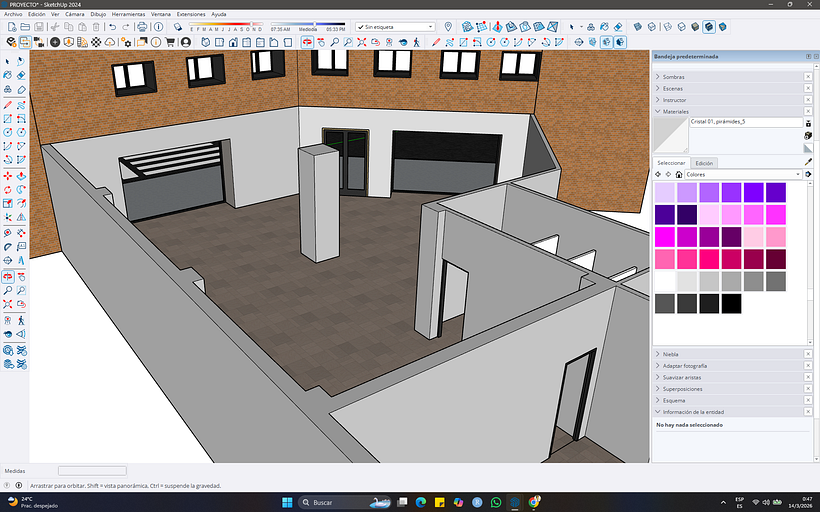Click the material name field Cristal 01
The height and width of the screenshot is (512, 820).
point(746,122)
